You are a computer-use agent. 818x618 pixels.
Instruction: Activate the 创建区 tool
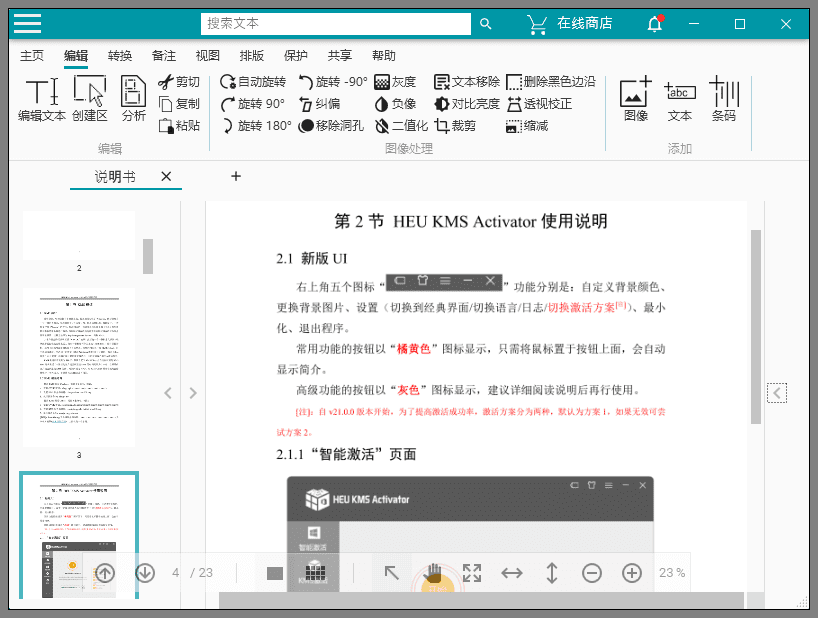90,99
